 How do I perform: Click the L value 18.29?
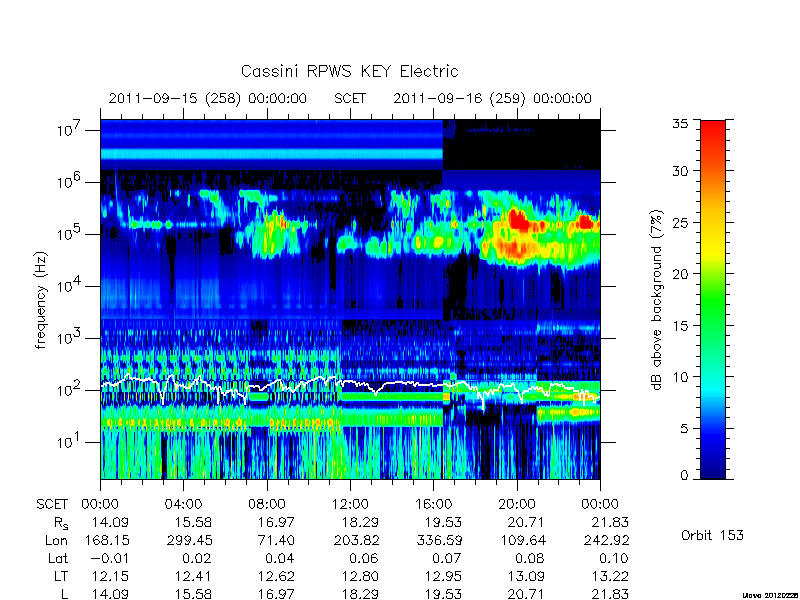360,594
